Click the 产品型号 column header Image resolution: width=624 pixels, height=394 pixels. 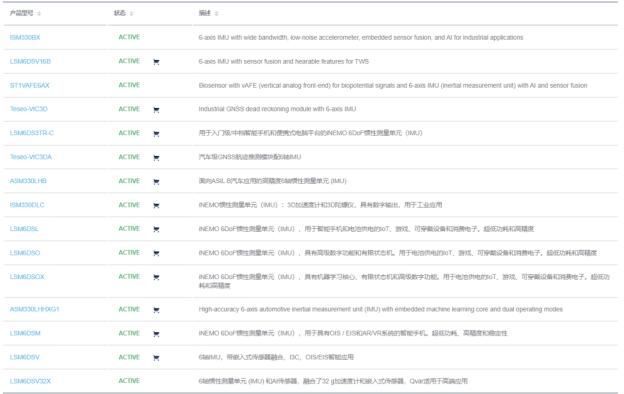(21, 13)
